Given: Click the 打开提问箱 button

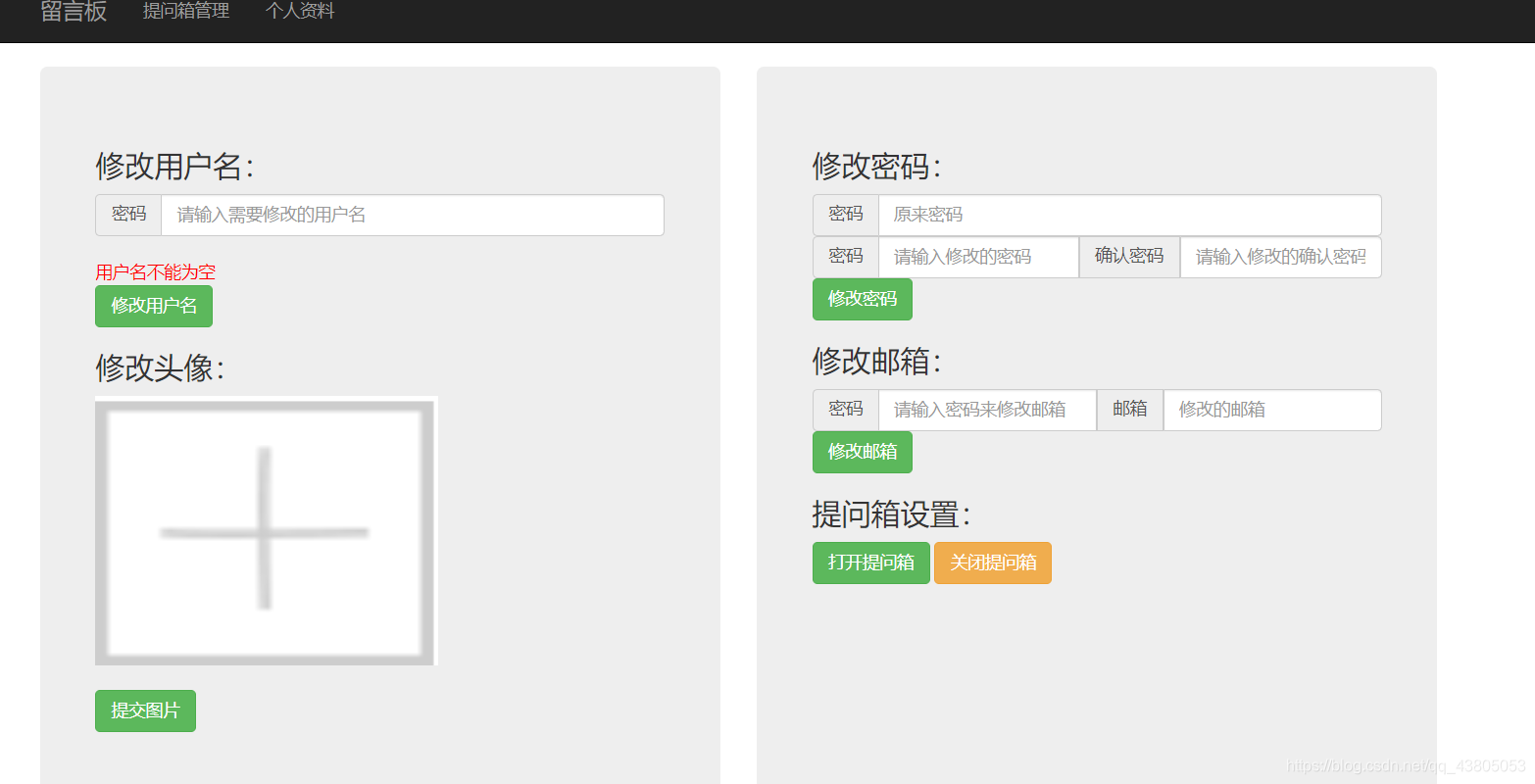Looking at the screenshot, I should coord(871,563).
